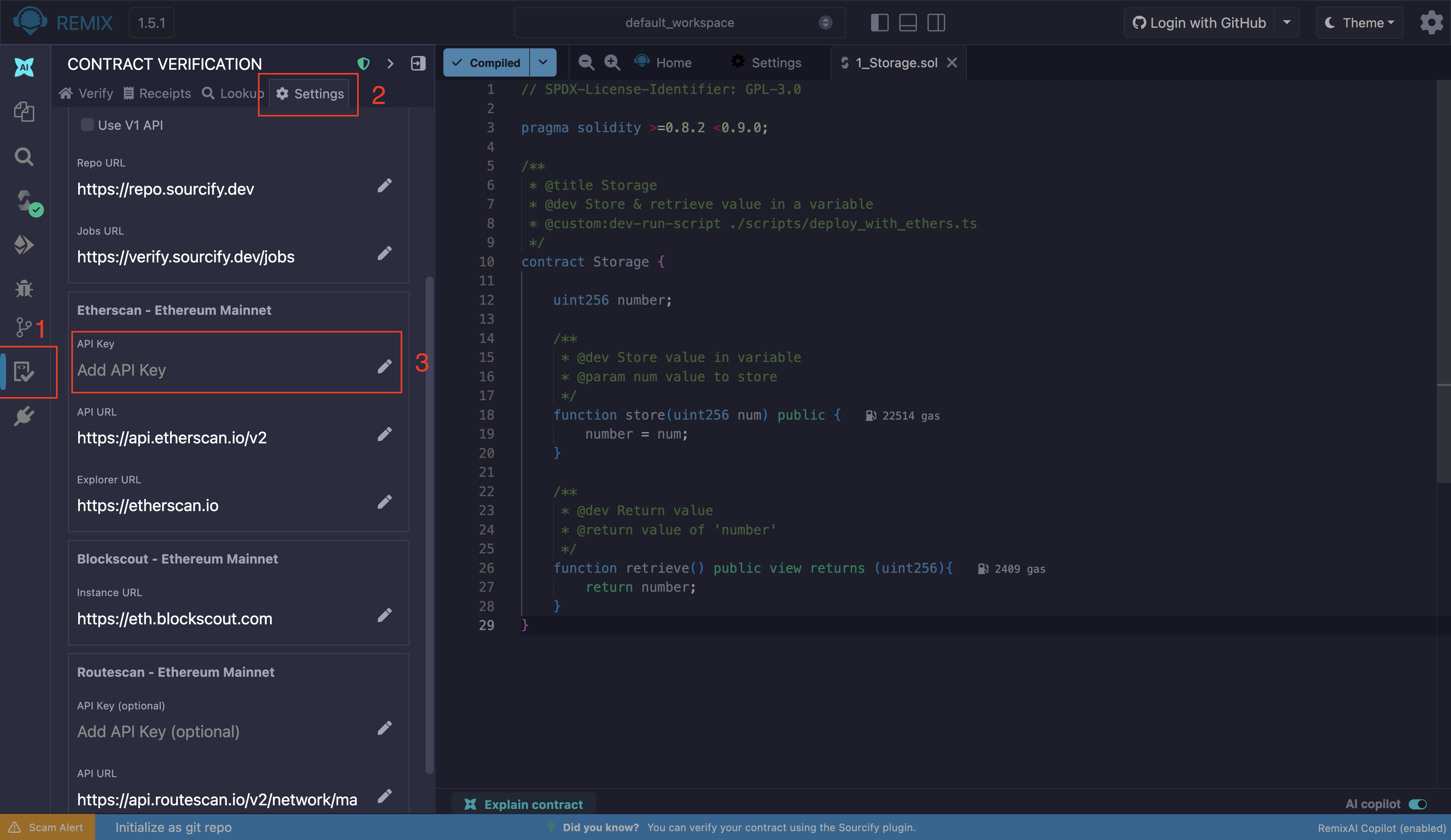The width and height of the screenshot is (1451, 840).
Task: Edit the Jobs URL with pencil icon
Action: 385,253
